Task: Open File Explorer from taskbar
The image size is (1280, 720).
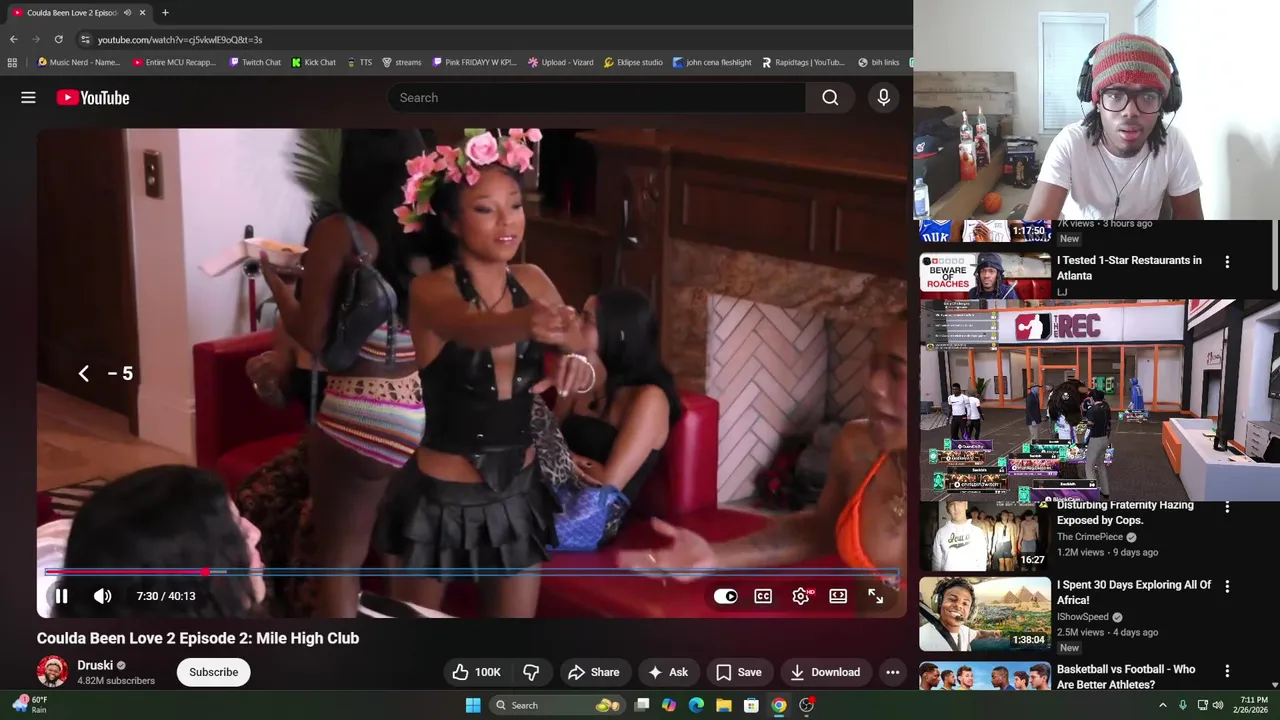Action: click(x=723, y=705)
